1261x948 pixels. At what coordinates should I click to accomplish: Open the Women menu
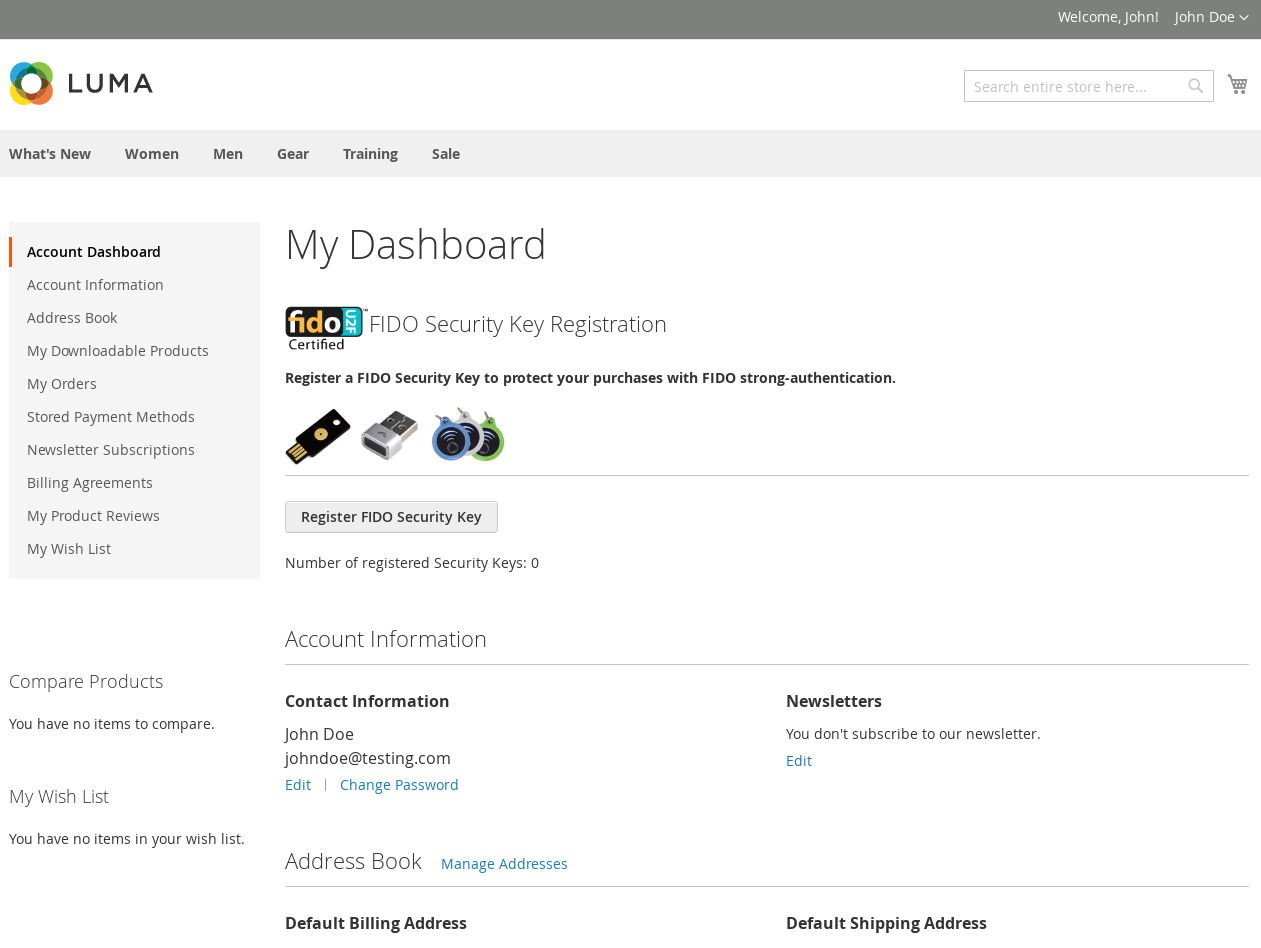152,154
